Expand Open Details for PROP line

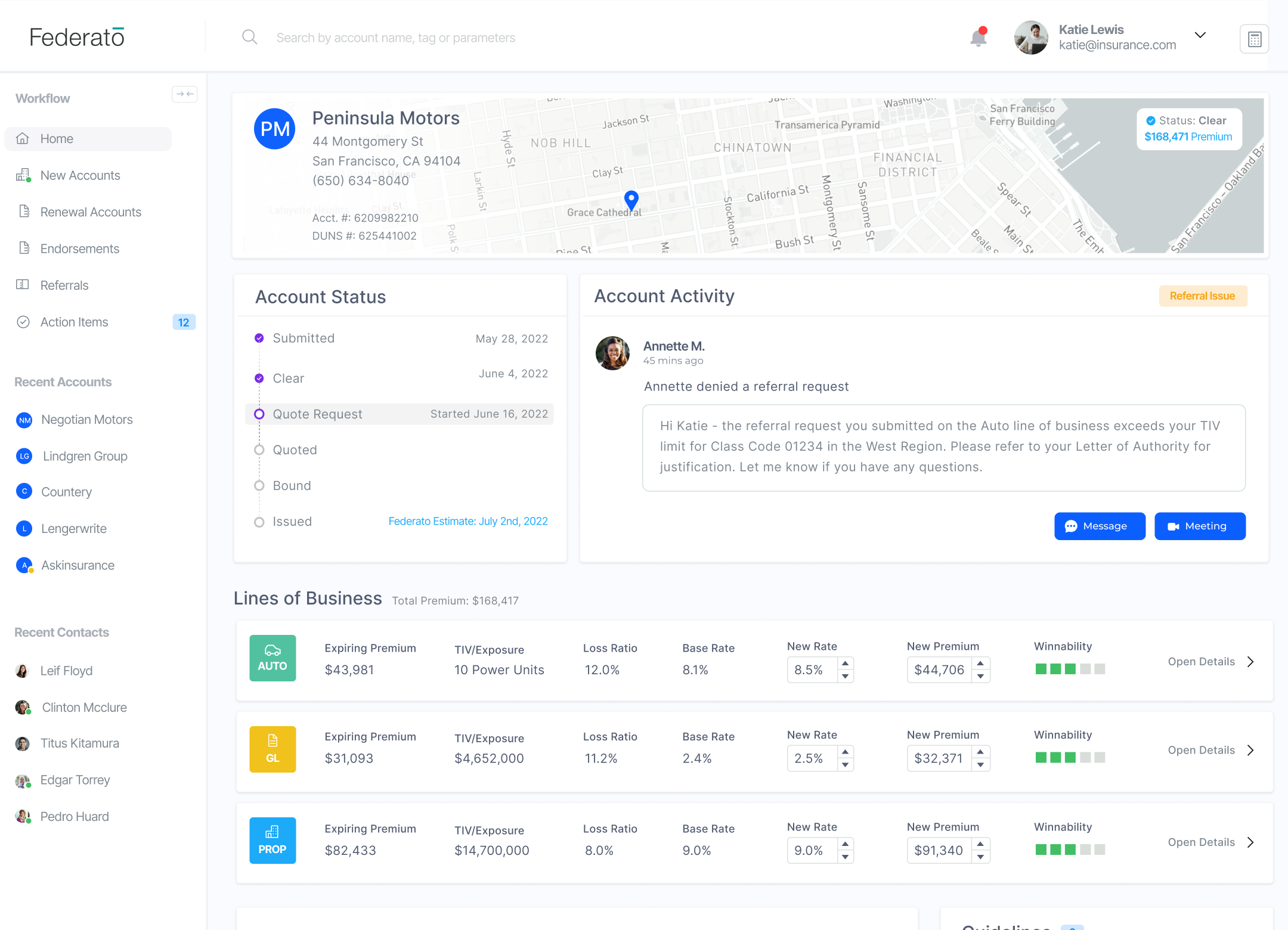1250,842
